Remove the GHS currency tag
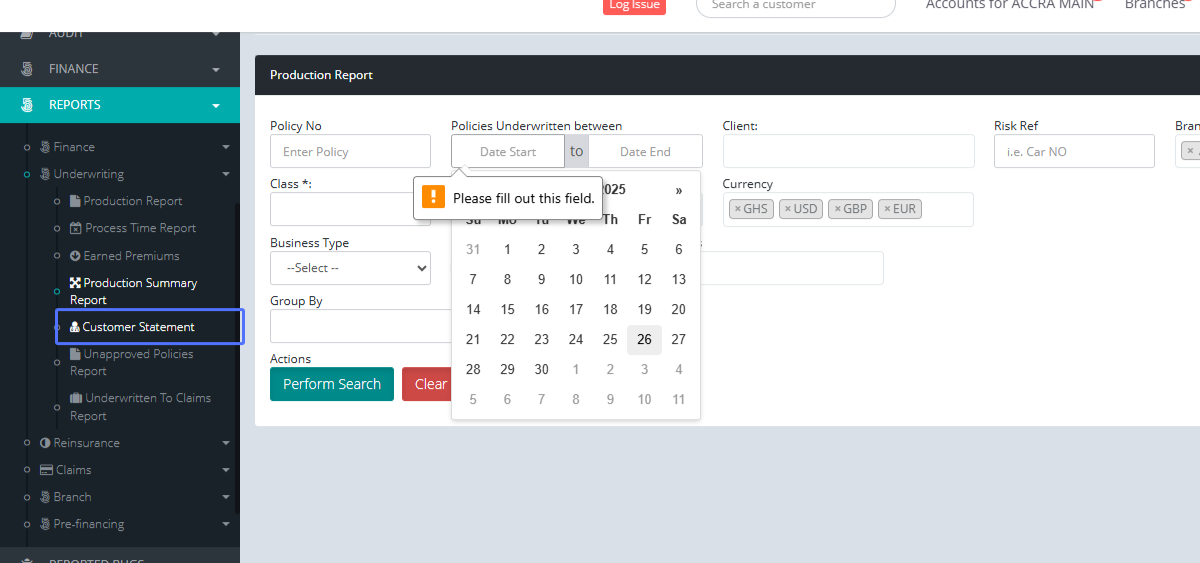Screen dimensions: 1200x563 tap(738, 209)
